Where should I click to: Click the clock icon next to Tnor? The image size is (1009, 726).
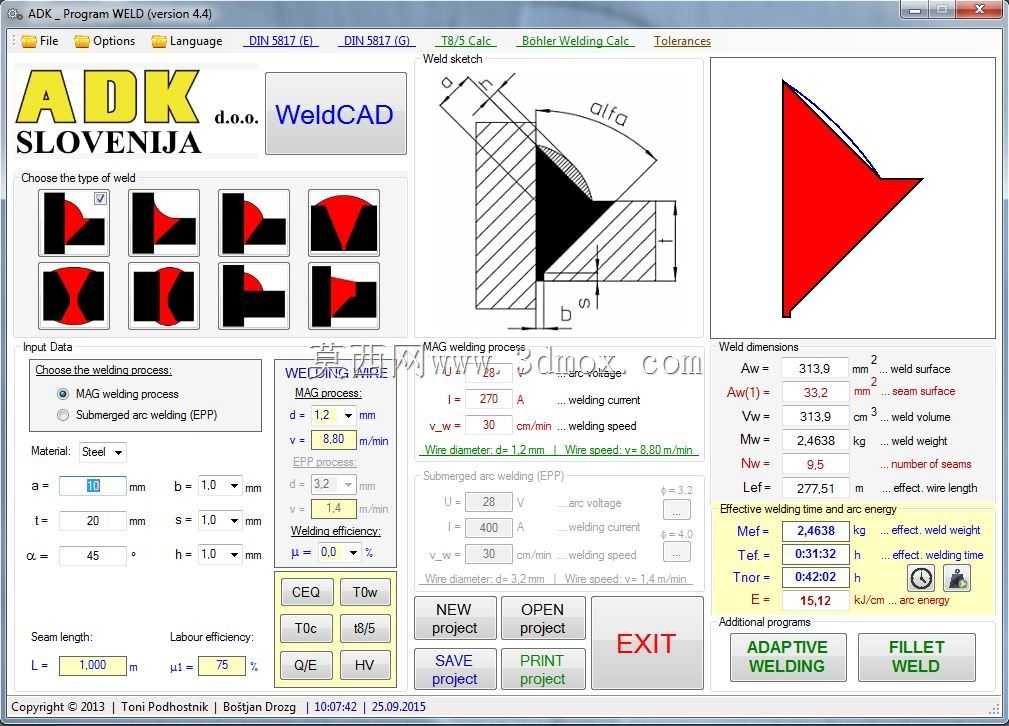[x=921, y=577]
